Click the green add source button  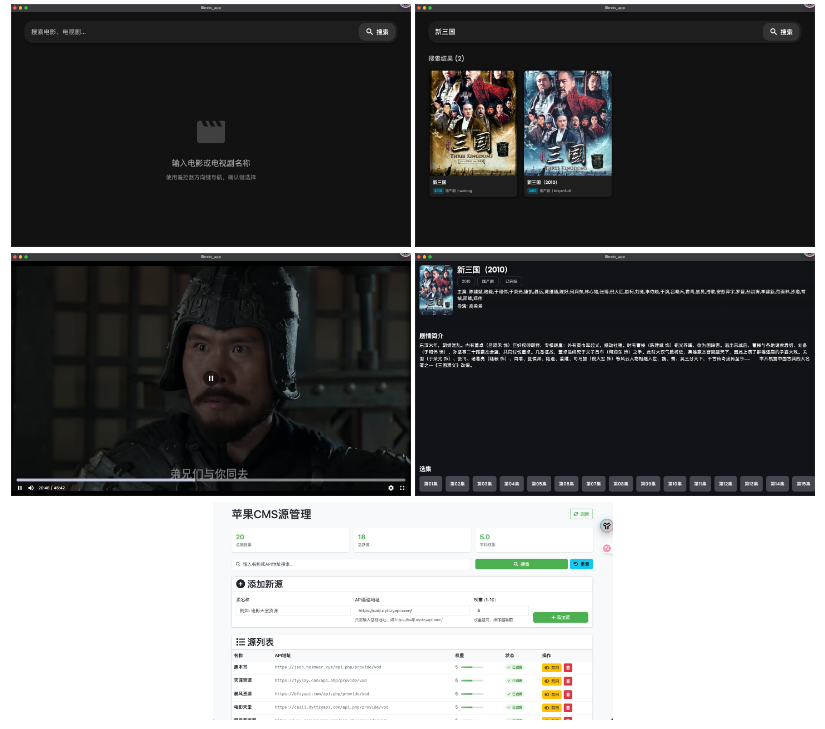pos(560,617)
